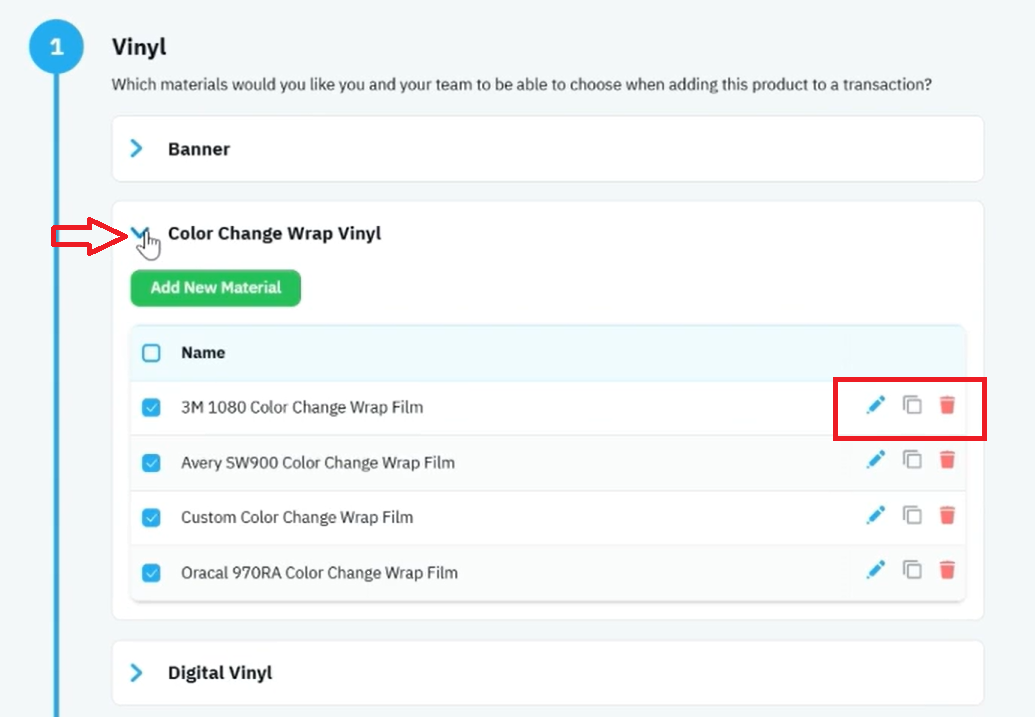
Task: Uncheck Oracal 970RA Color Change Wrap Film
Action: click(x=151, y=572)
